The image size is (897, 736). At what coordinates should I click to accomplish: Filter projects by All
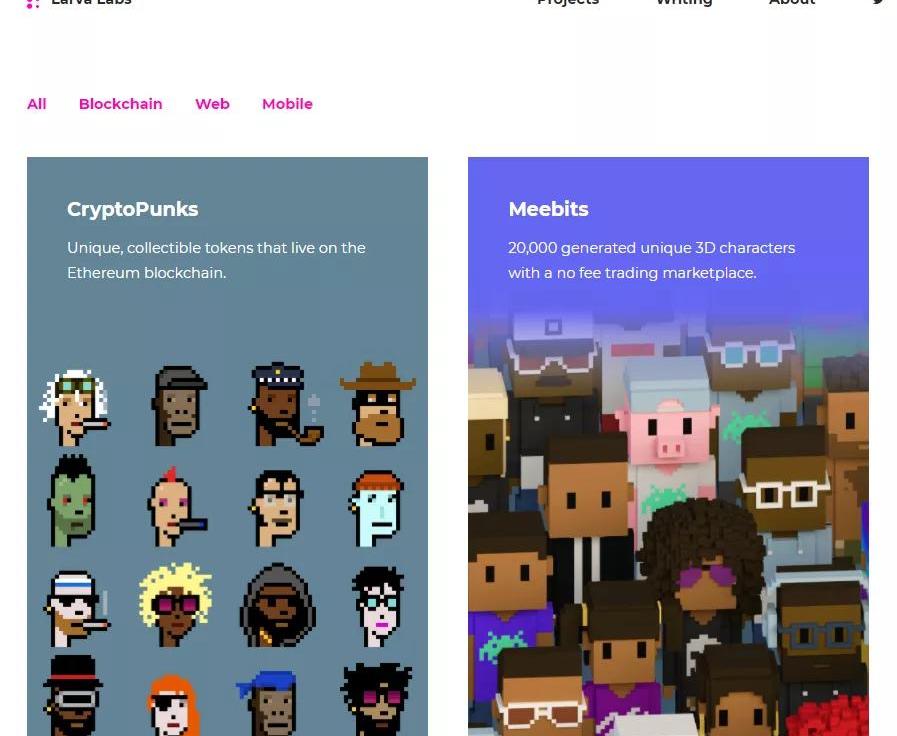click(x=37, y=104)
